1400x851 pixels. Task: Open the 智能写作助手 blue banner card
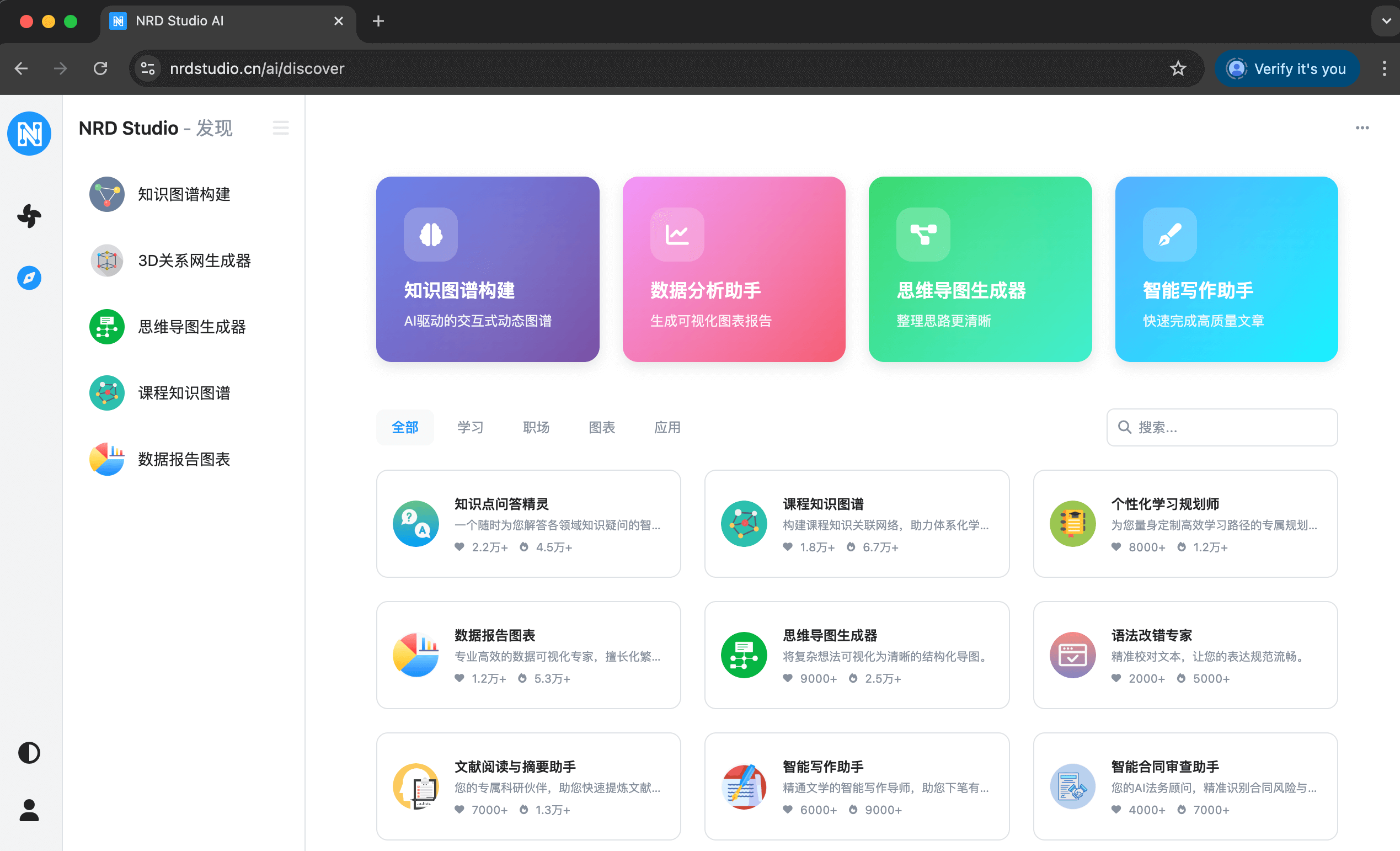(1226, 269)
